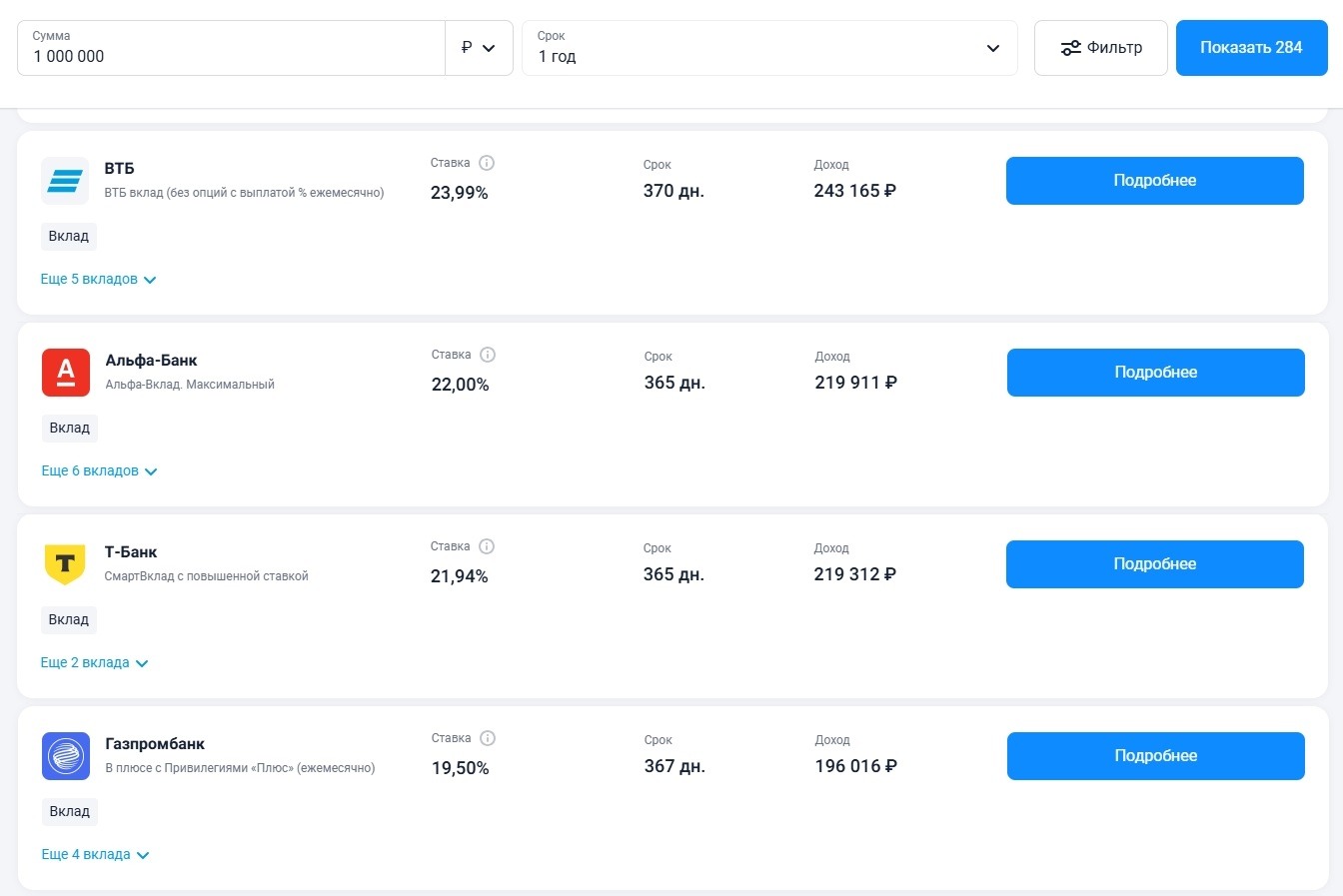Image resolution: width=1343 pixels, height=896 pixels.
Task: Click Подробнее for the Т-Банк deposit
Action: [x=1155, y=564]
